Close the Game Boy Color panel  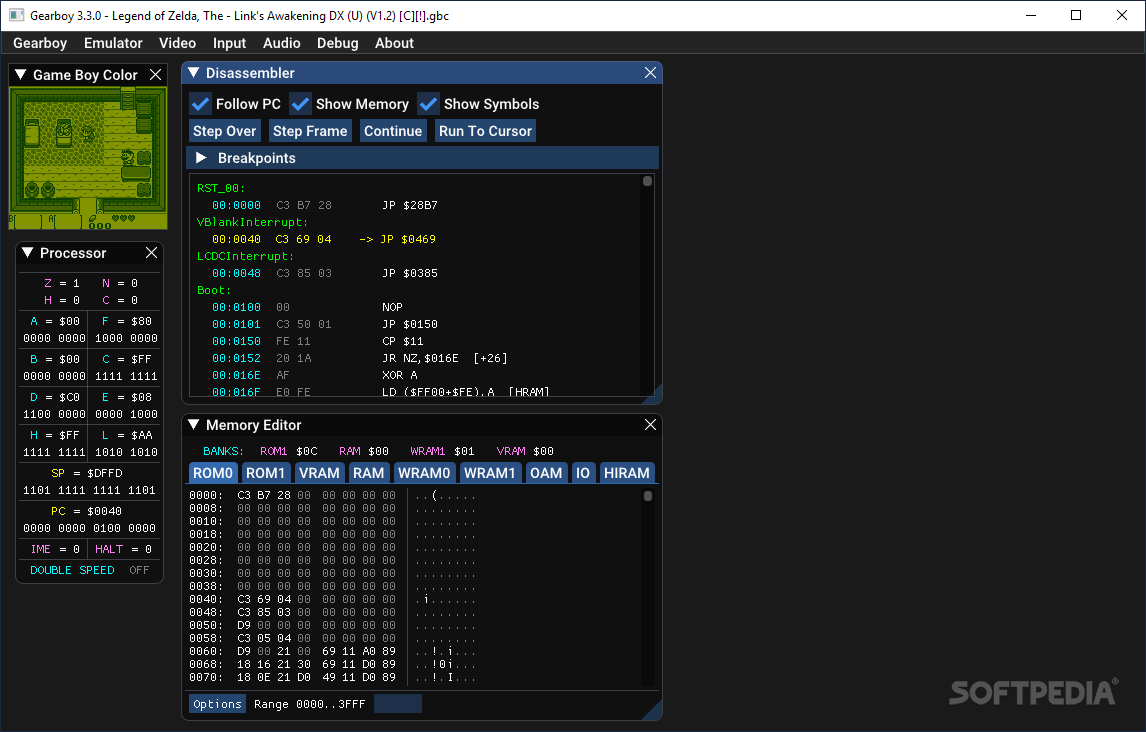coord(156,75)
